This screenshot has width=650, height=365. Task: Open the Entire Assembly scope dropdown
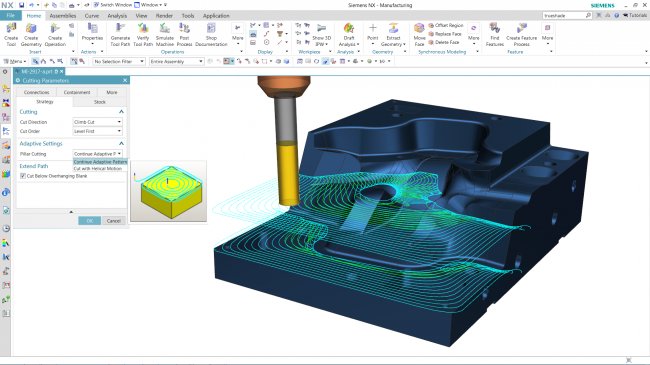coord(177,61)
